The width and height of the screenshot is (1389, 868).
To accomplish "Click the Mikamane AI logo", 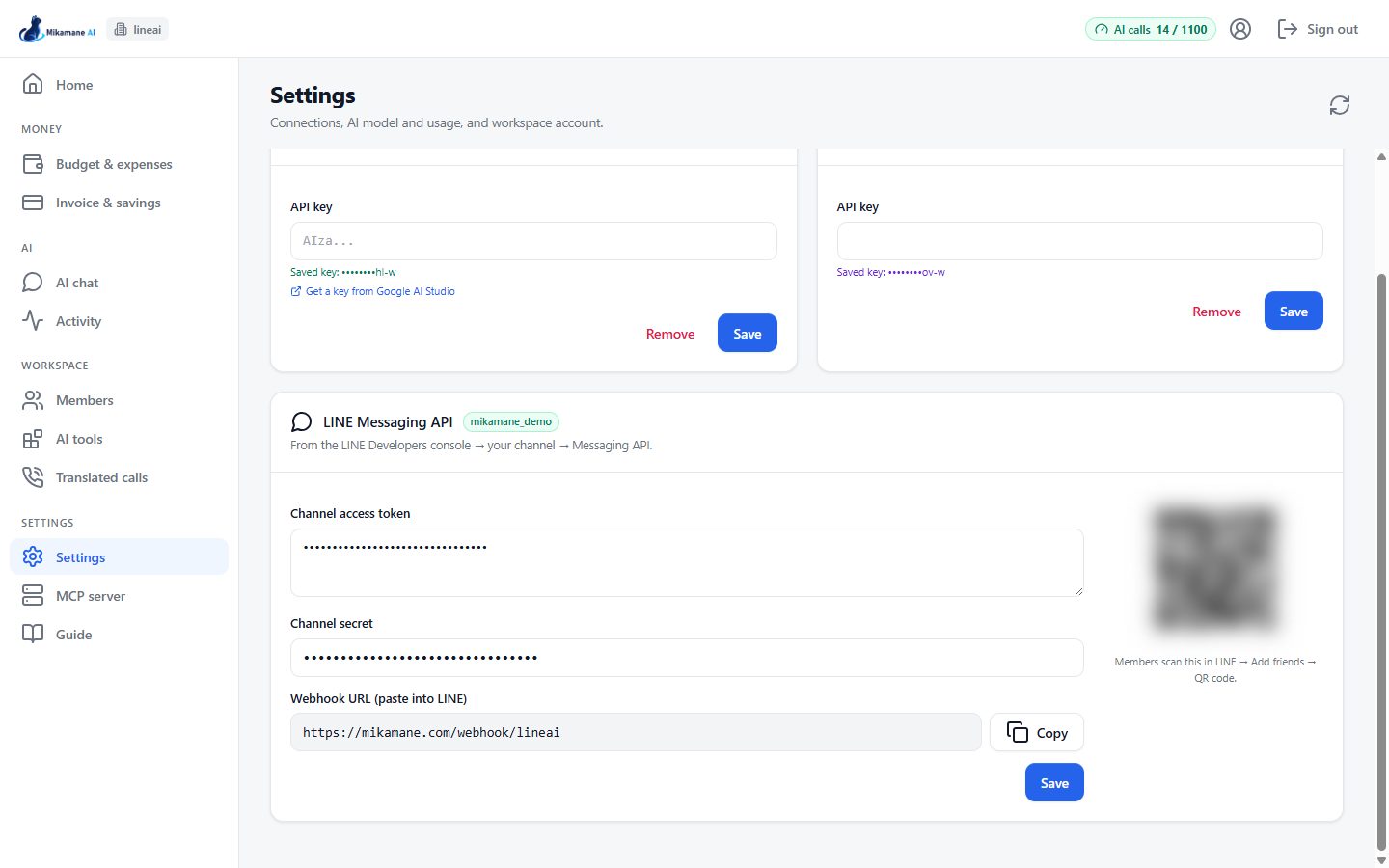I will pyautogui.click(x=57, y=29).
